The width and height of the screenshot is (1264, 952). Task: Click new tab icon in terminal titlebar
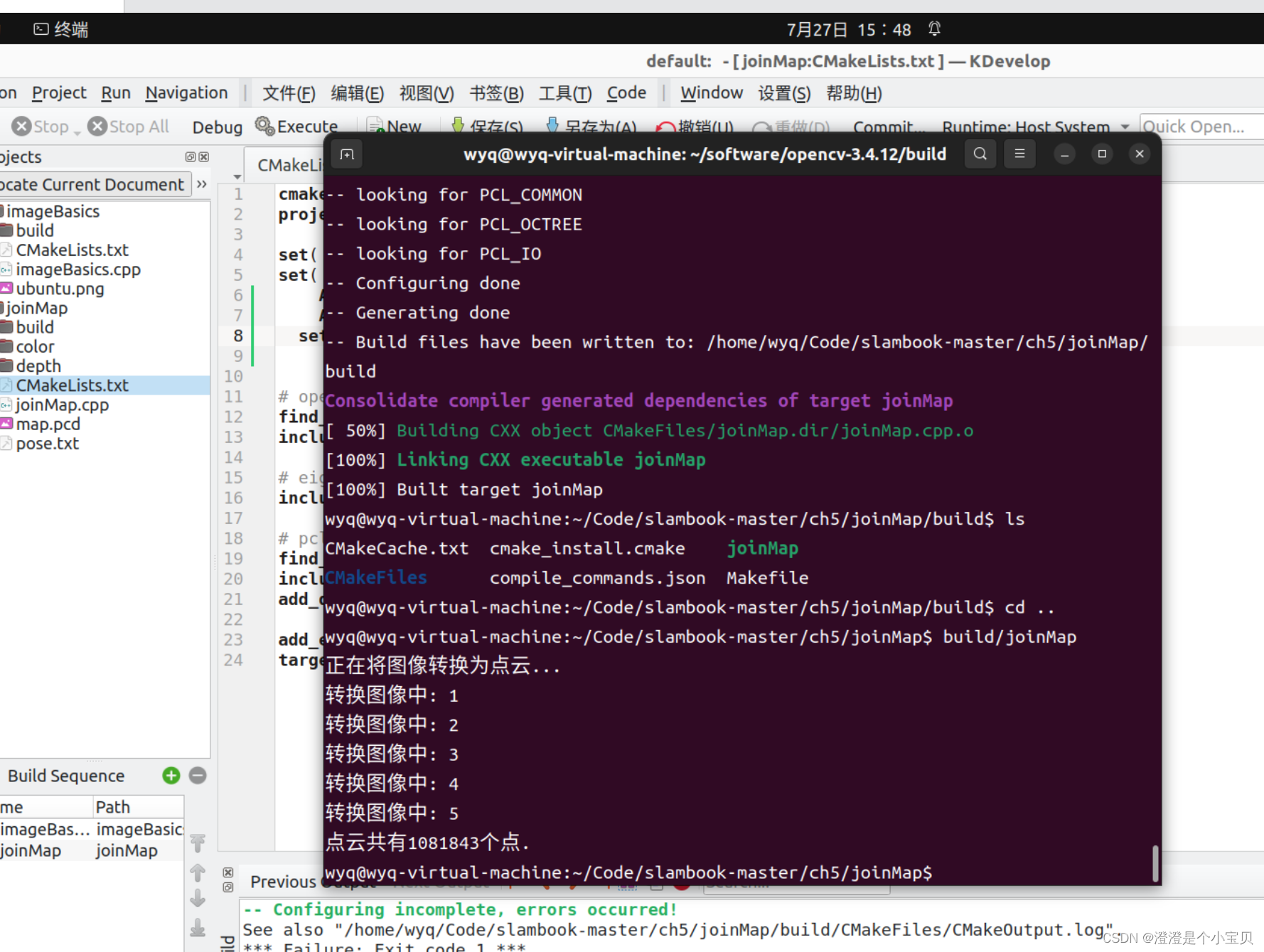click(347, 154)
